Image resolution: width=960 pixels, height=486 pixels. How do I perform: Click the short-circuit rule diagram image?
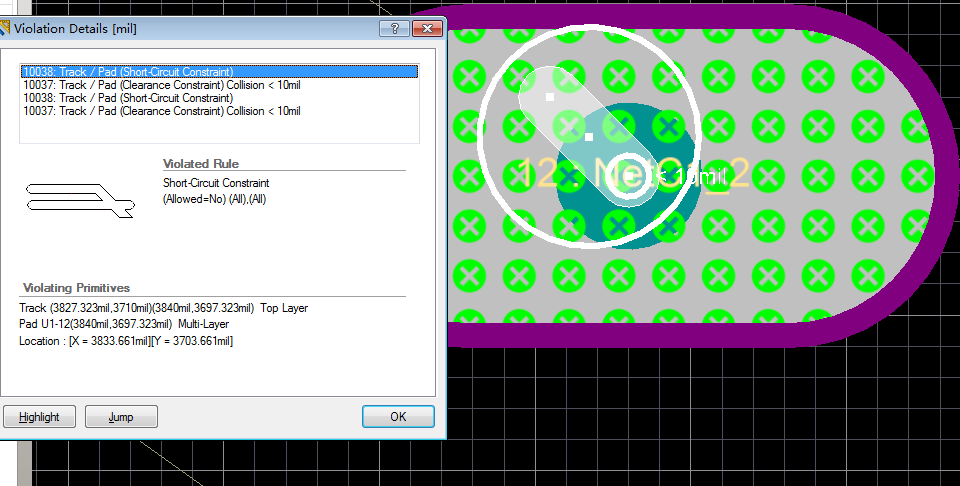[x=80, y=200]
